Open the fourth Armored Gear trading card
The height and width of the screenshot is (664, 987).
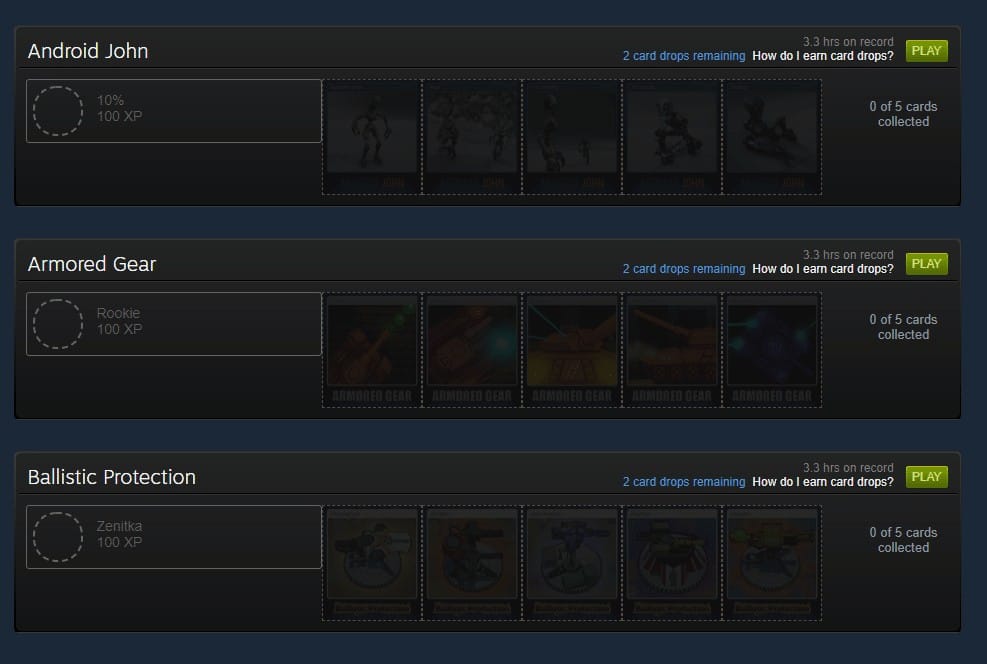tap(672, 350)
